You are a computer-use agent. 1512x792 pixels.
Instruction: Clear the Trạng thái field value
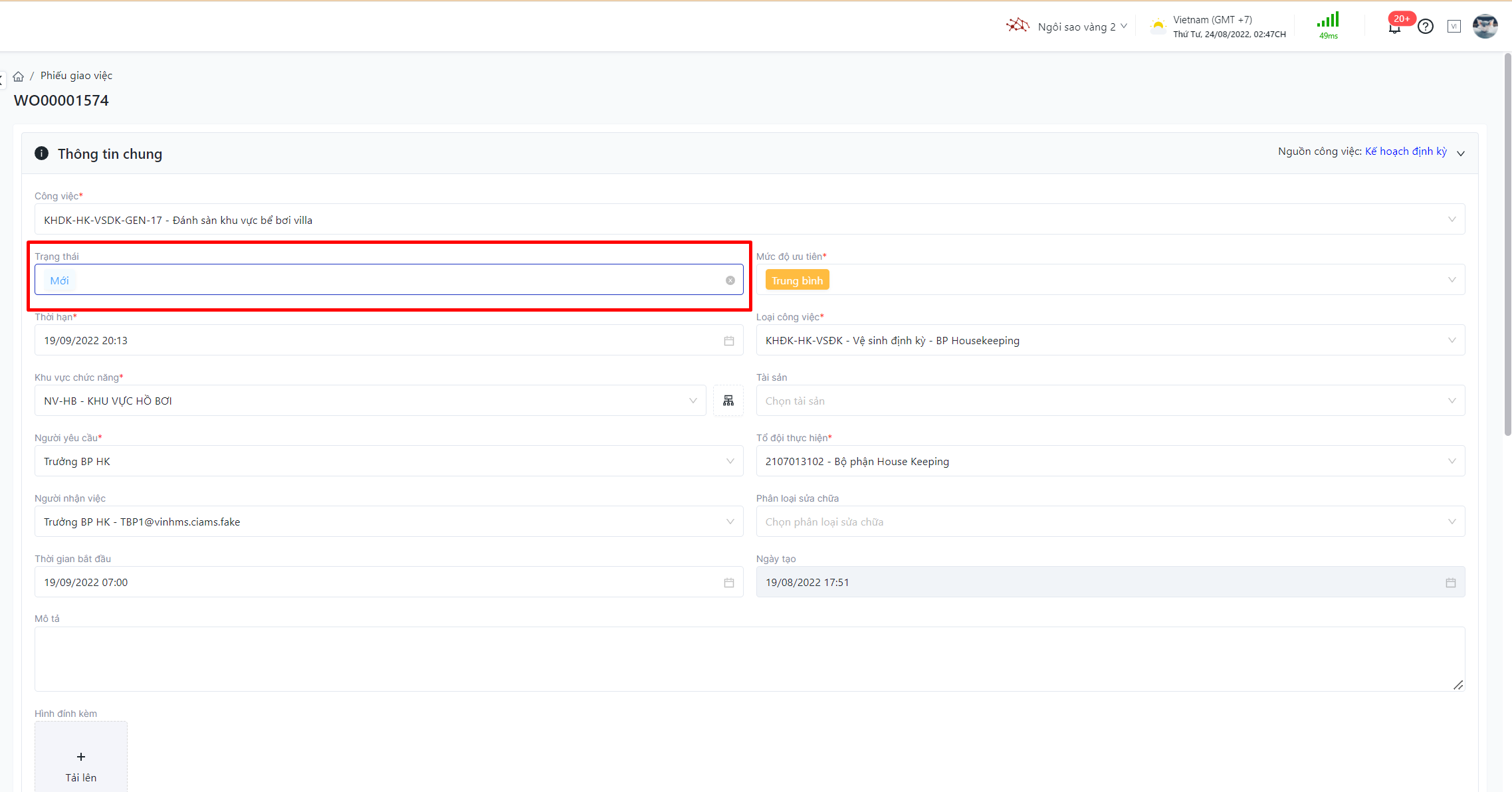(x=730, y=280)
